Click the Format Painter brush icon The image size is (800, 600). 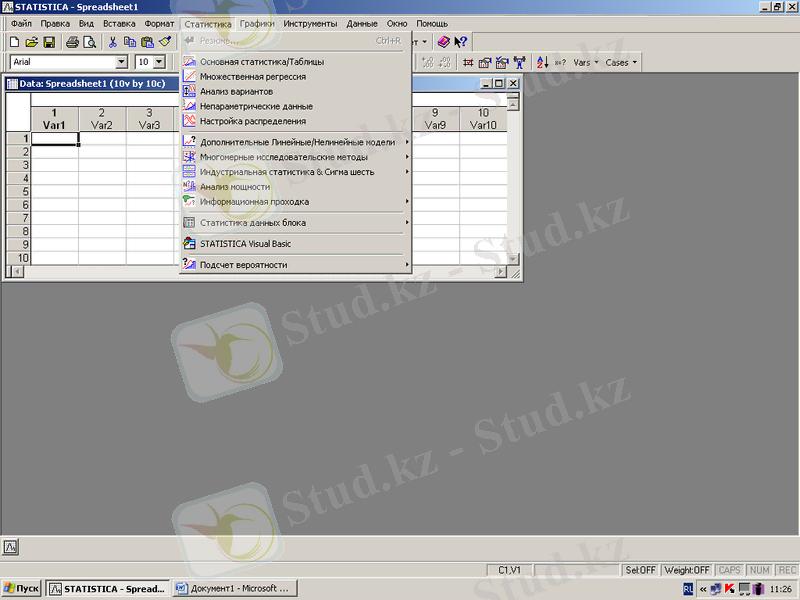click(165, 42)
